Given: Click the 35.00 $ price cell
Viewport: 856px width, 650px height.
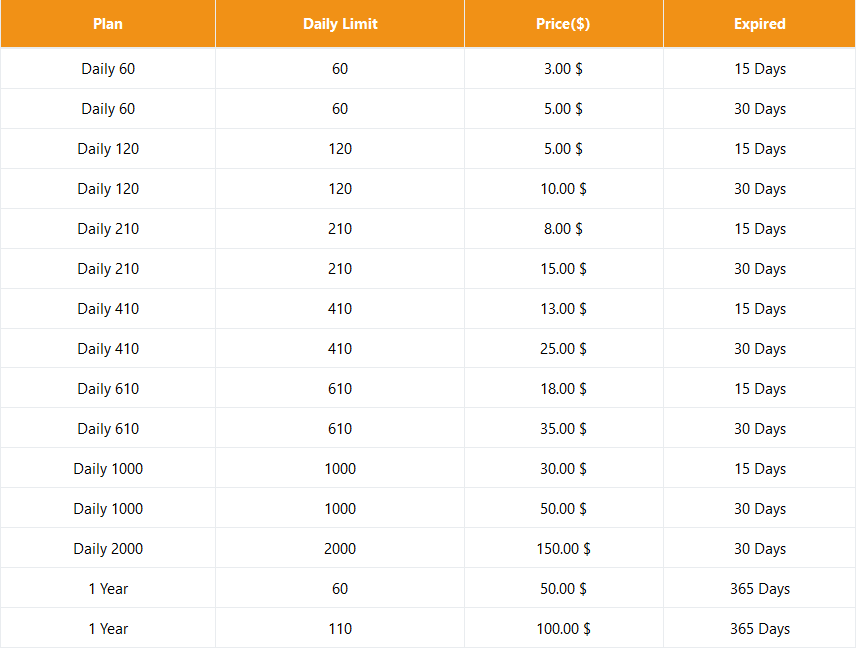Looking at the screenshot, I should click(x=563, y=428).
